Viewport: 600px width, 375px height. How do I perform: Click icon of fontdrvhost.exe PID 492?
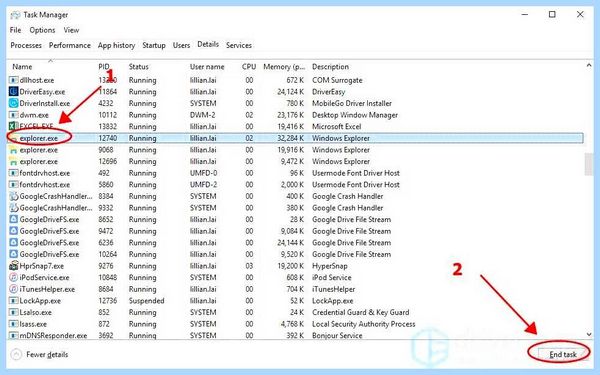pyautogui.click(x=14, y=173)
